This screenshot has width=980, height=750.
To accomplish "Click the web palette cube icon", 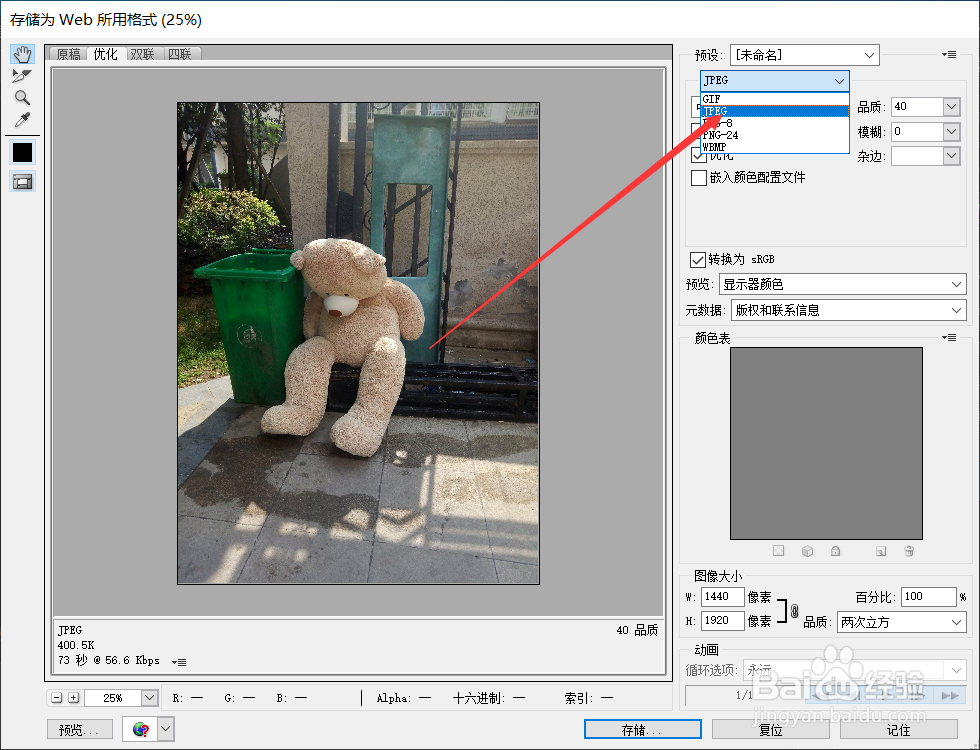I will 808,551.
